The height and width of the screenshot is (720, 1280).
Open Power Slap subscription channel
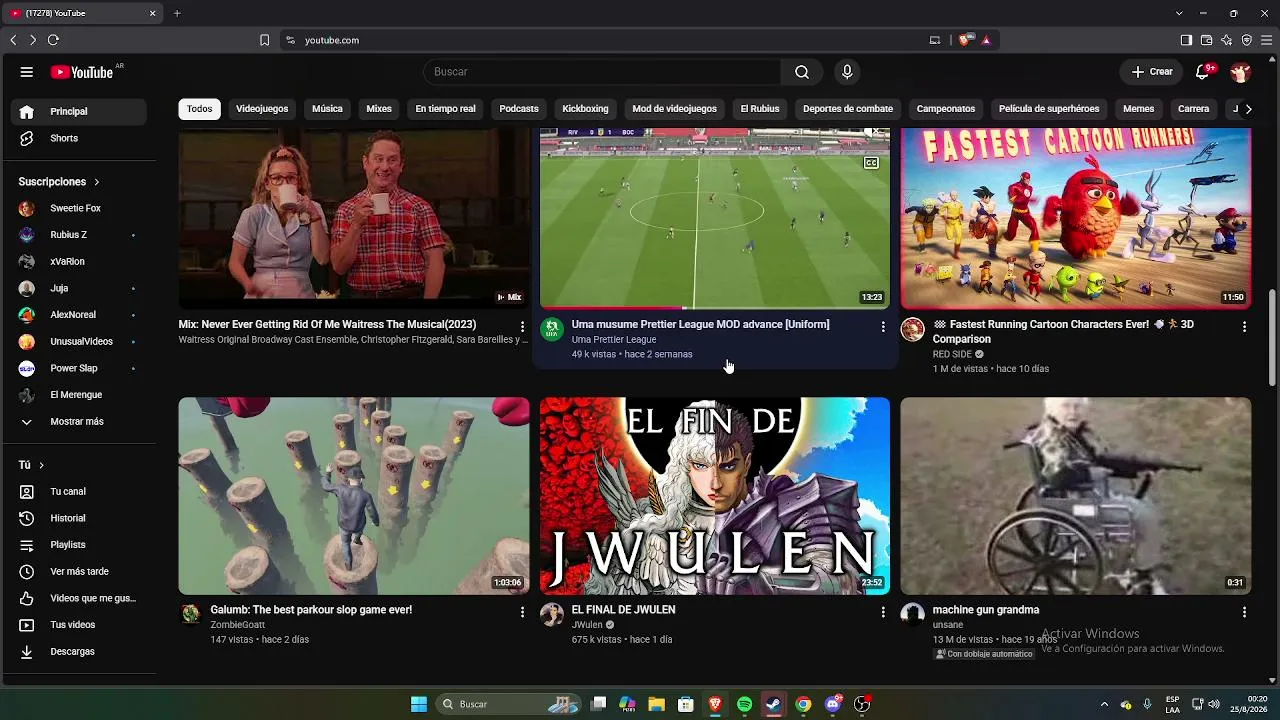coord(78,368)
